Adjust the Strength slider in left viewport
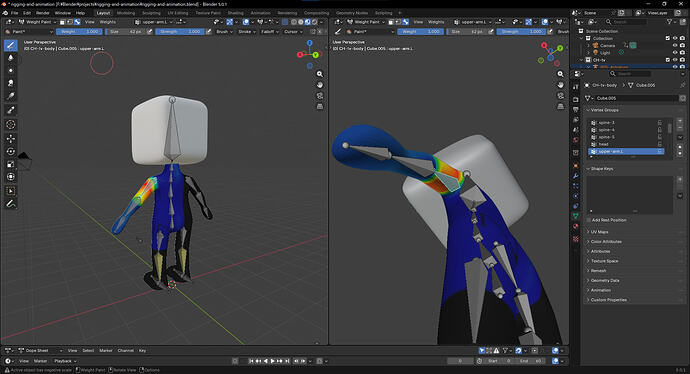The width and height of the screenshot is (690, 374). (x=180, y=32)
